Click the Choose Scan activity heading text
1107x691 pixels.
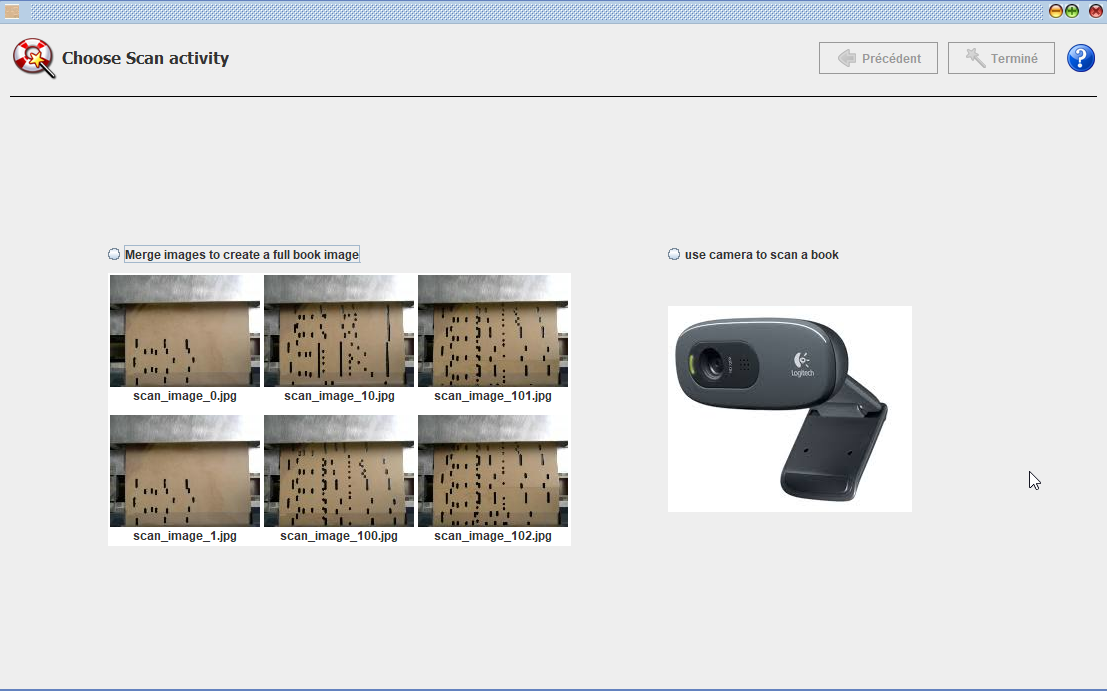(x=145, y=58)
